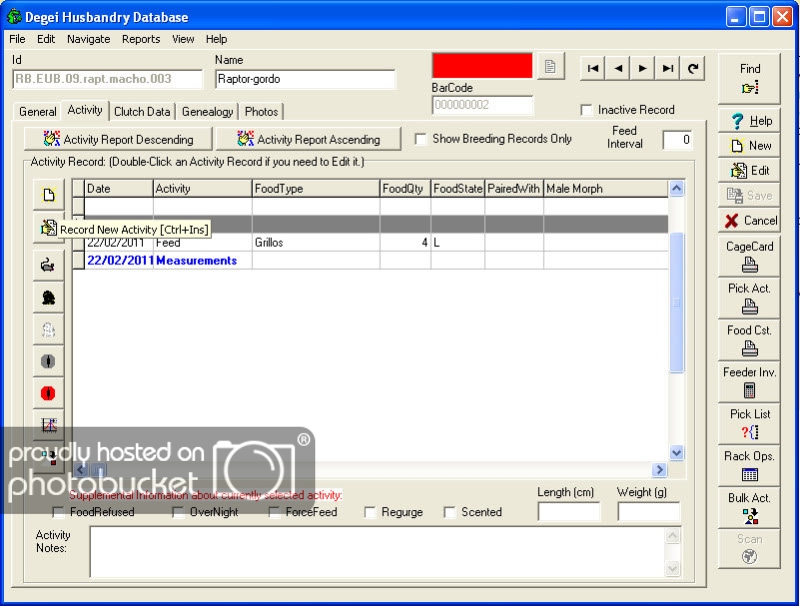This screenshot has width=800, height=606.
Task: Click the document icon beside the red box
Action: click(x=550, y=66)
